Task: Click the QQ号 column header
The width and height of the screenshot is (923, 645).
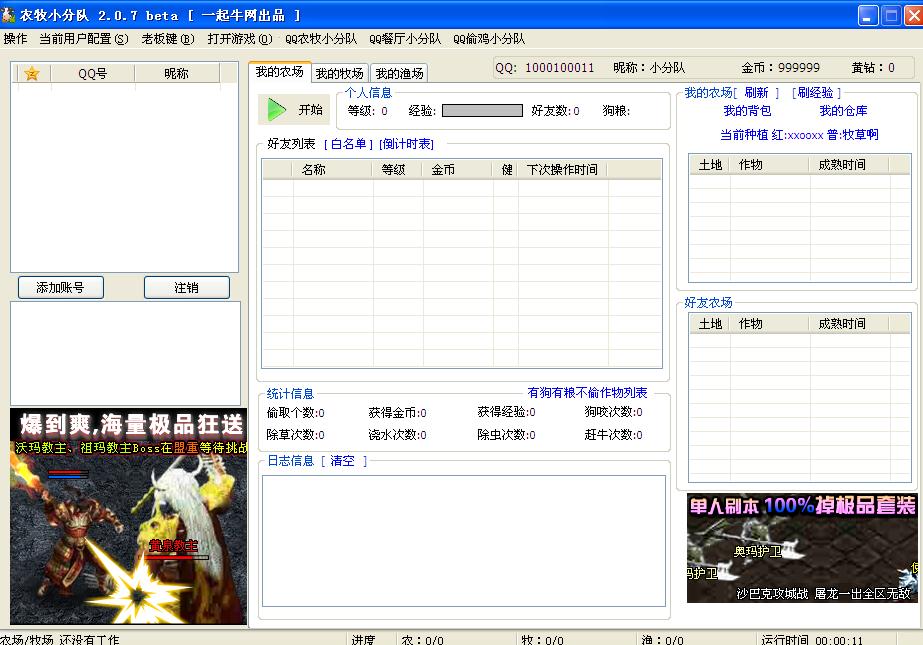Action: click(92, 74)
